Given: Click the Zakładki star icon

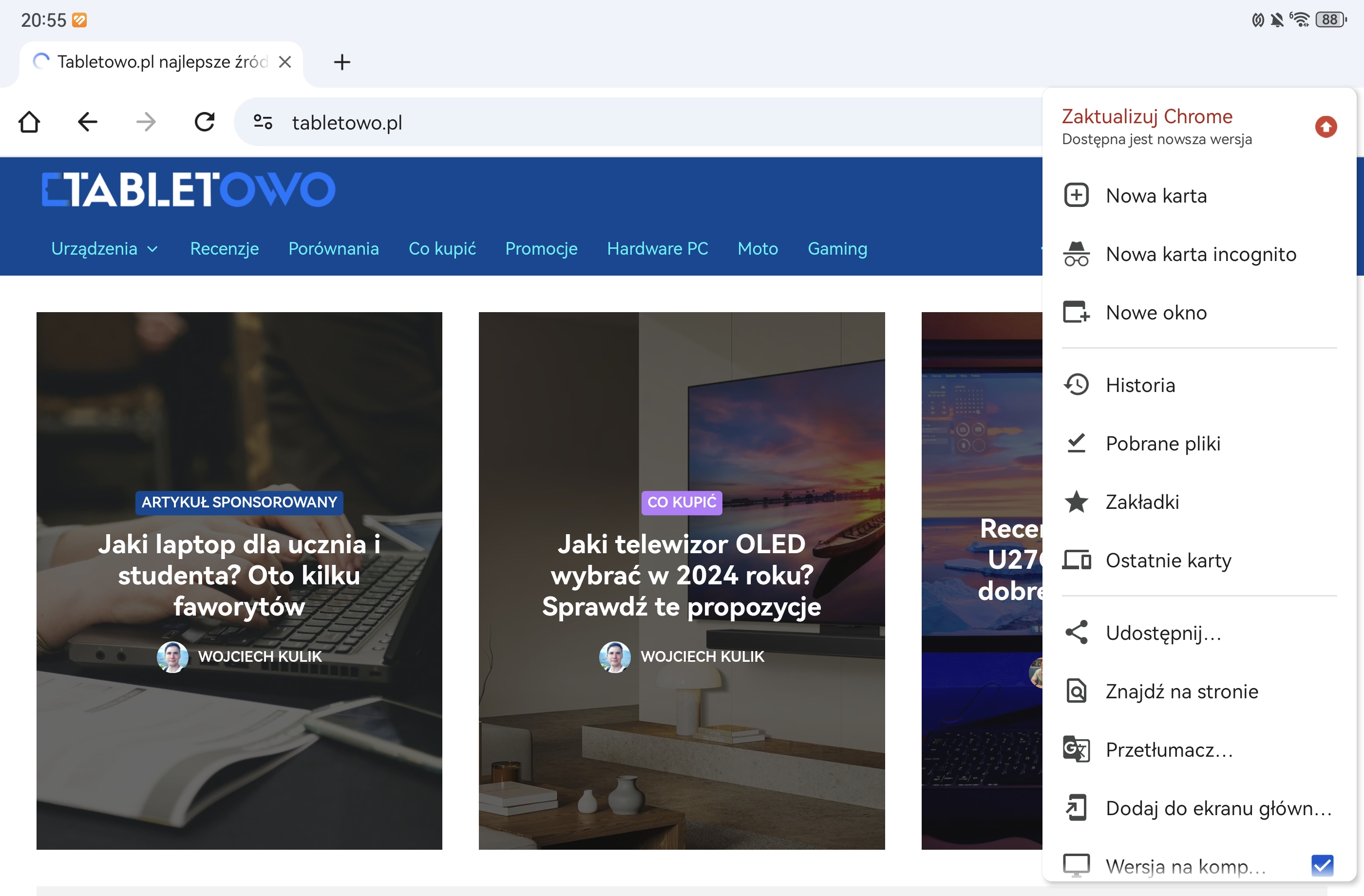Looking at the screenshot, I should pos(1076,501).
